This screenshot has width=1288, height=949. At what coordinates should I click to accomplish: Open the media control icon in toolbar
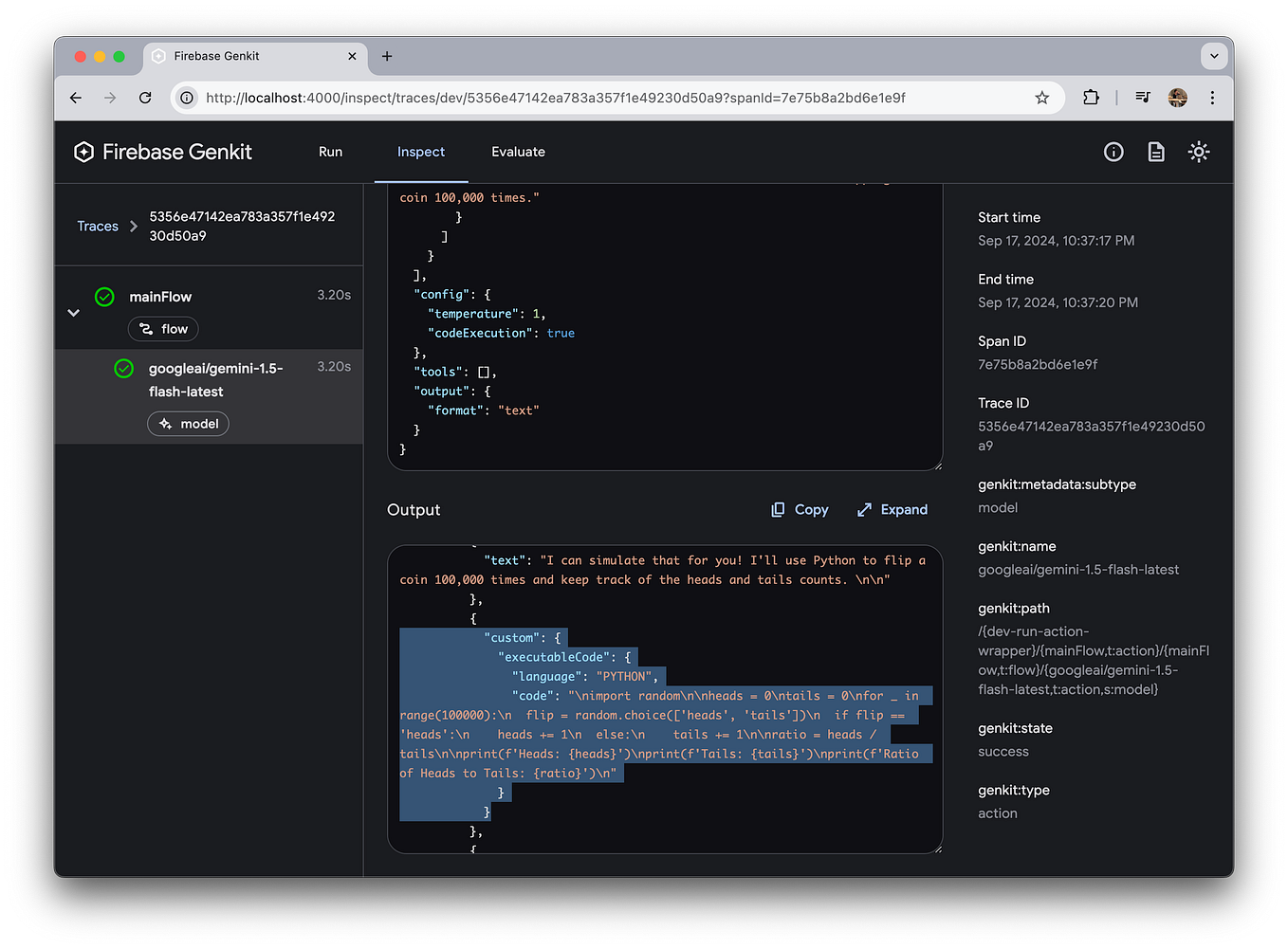click(1143, 98)
